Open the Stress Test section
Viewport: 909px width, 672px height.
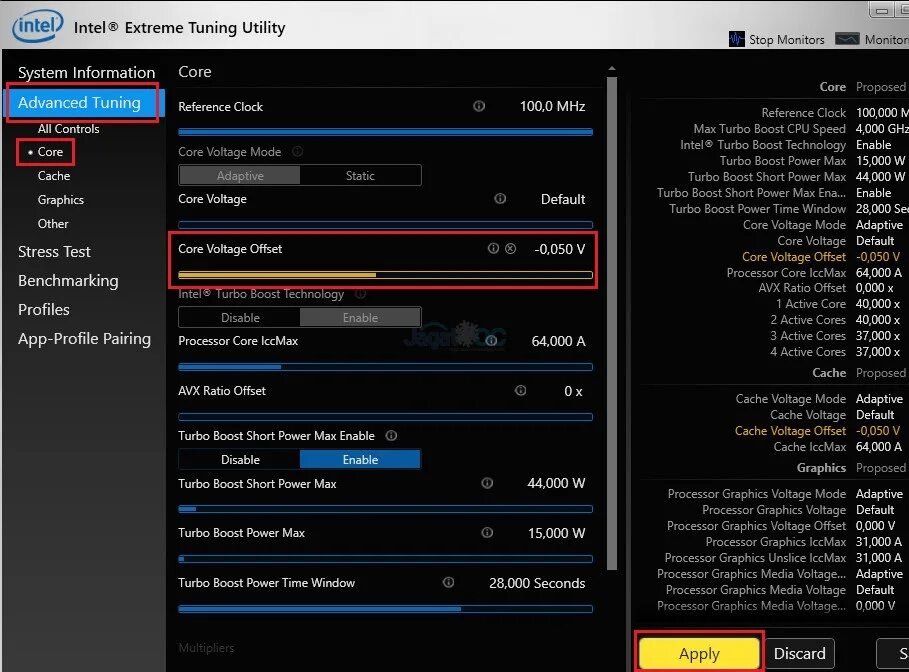[54, 252]
